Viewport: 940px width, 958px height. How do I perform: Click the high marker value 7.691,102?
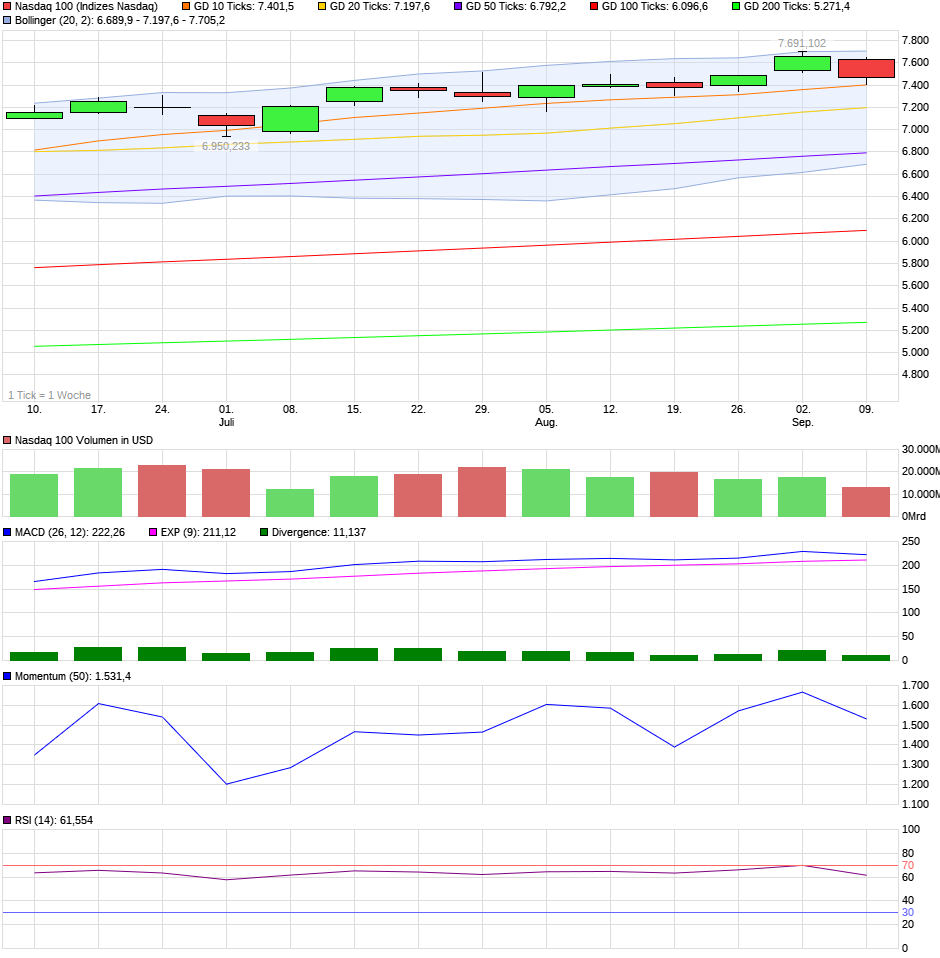tap(802, 43)
